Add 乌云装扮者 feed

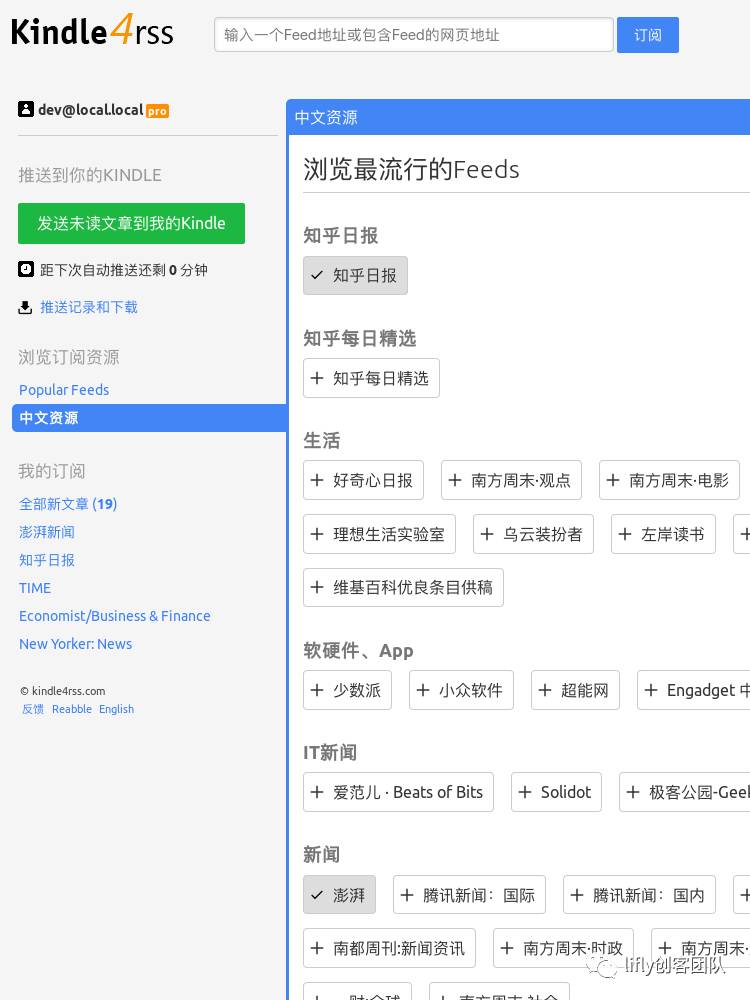coord(533,534)
